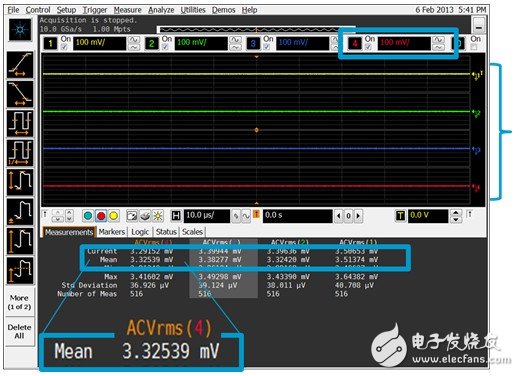Click channel 1 yellow ground marker at right edge
The image size is (519, 376).
coord(477,75)
